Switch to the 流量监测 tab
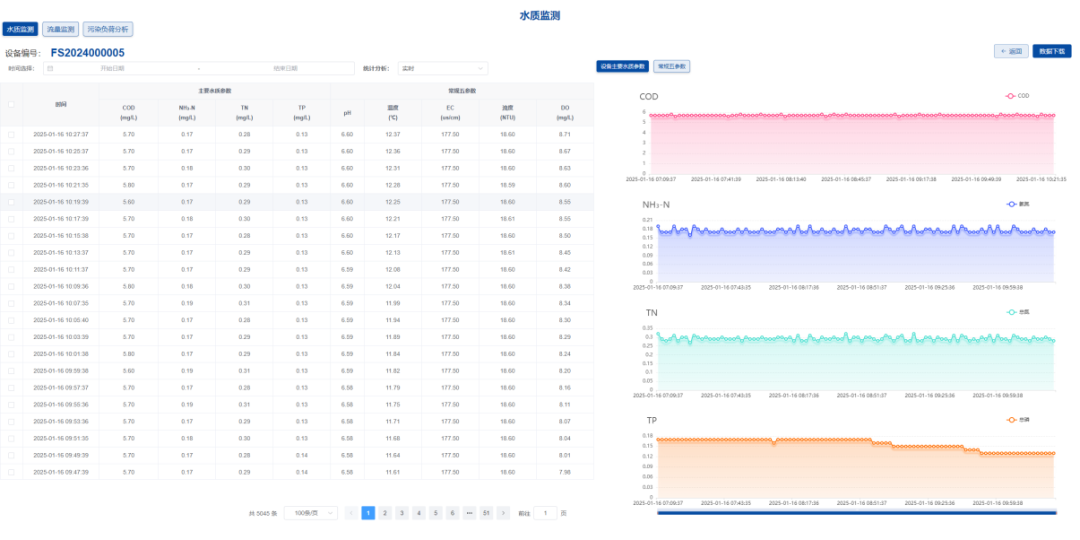 point(60,30)
